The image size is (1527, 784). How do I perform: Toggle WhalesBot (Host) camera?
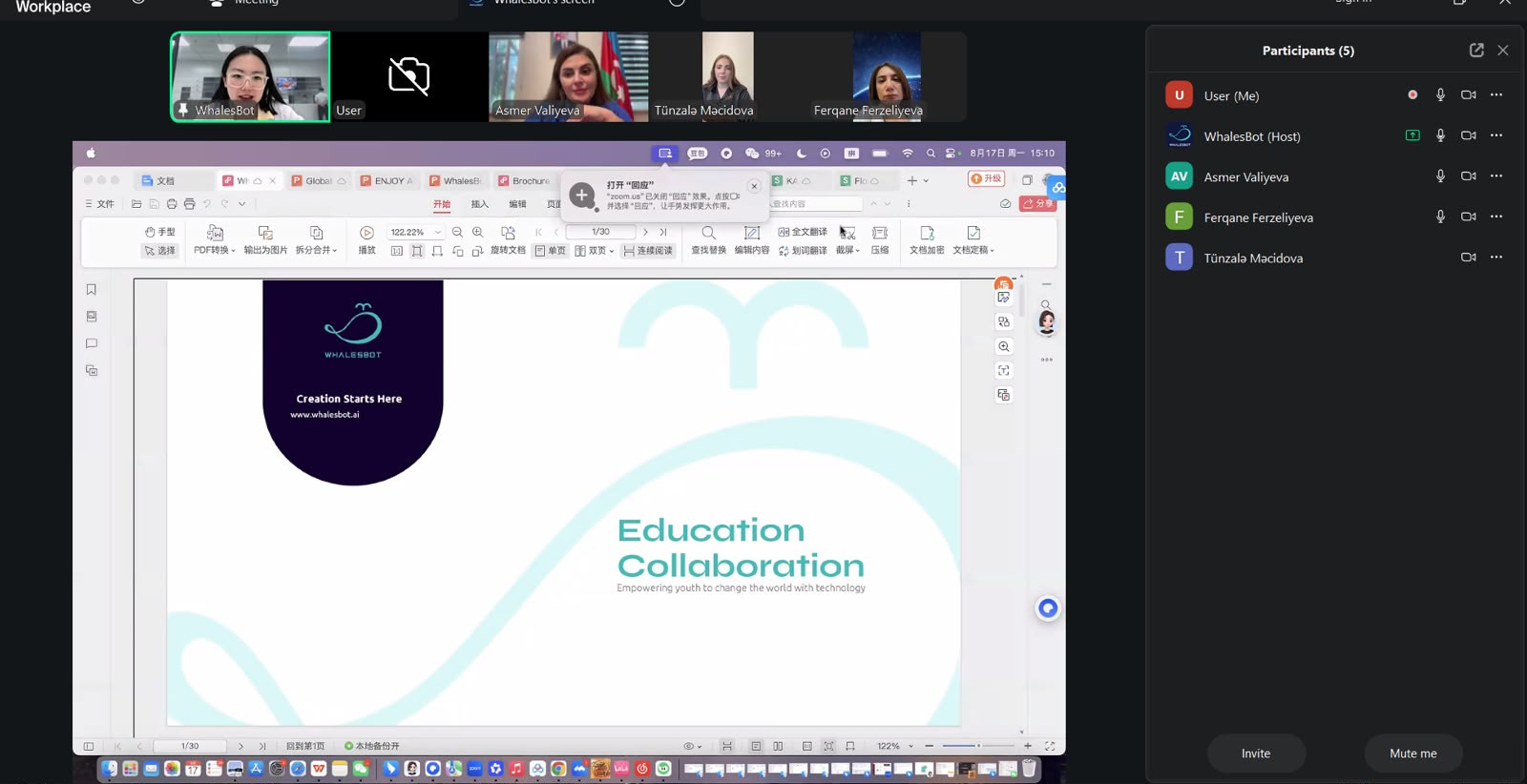click(1469, 136)
